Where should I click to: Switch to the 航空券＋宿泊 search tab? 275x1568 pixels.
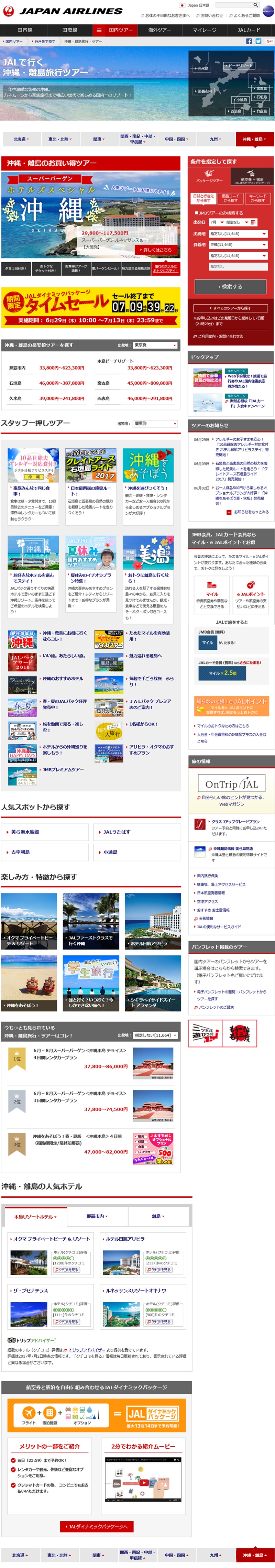(x=252, y=177)
